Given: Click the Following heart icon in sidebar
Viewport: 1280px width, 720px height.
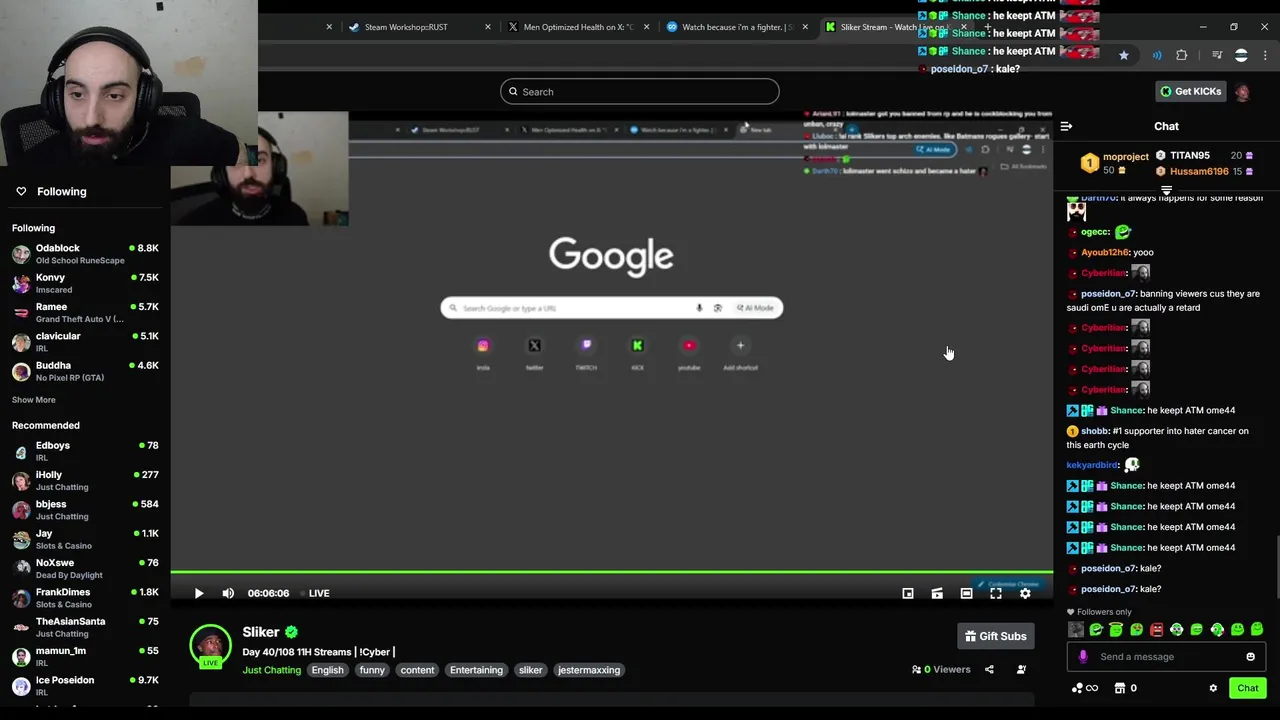Looking at the screenshot, I should [x=21, y=191].
